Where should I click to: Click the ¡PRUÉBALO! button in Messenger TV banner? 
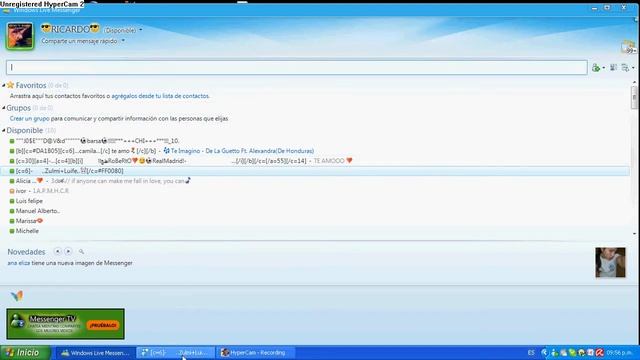[103, 325]
